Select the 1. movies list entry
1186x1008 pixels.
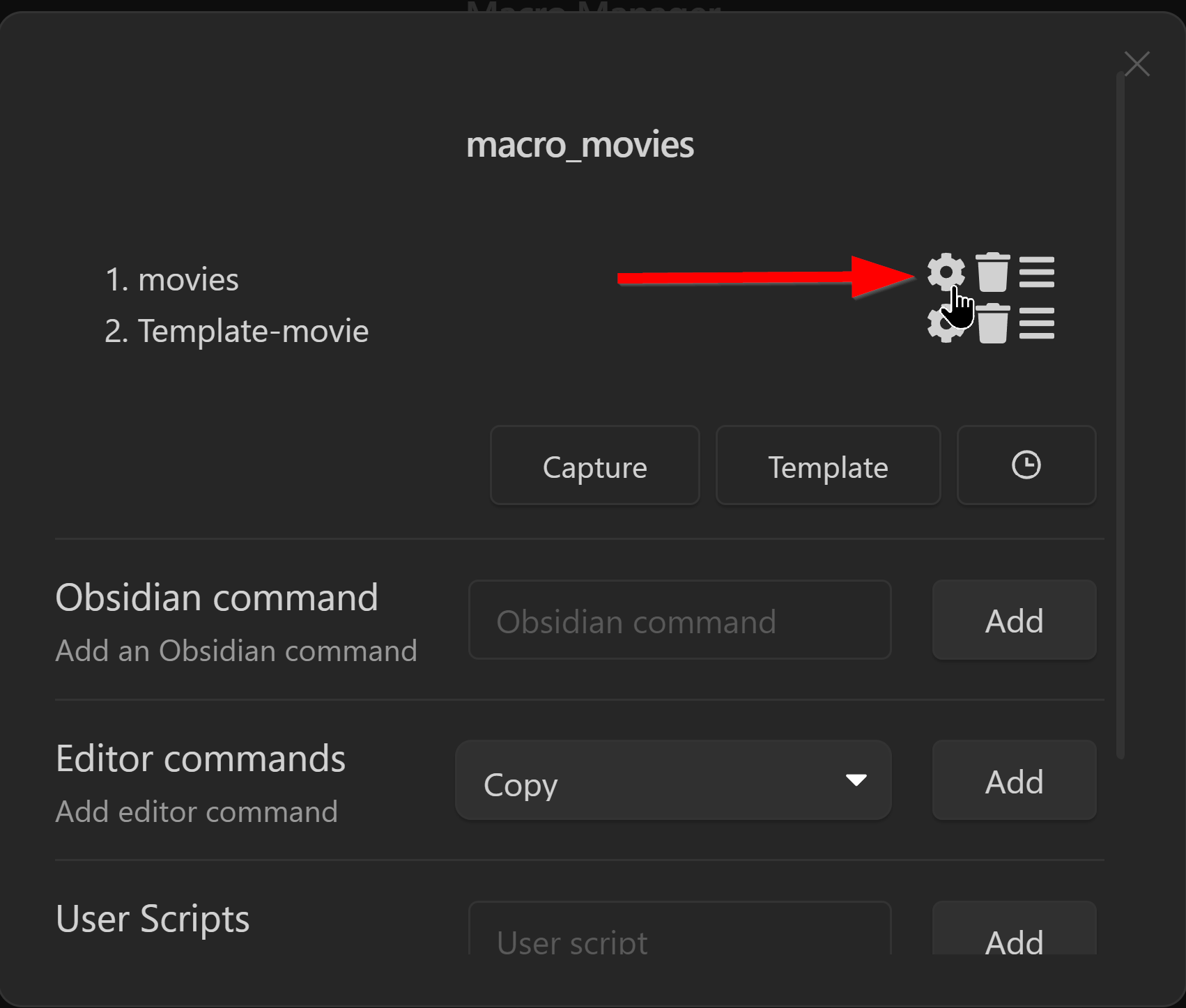click(172, 279)
